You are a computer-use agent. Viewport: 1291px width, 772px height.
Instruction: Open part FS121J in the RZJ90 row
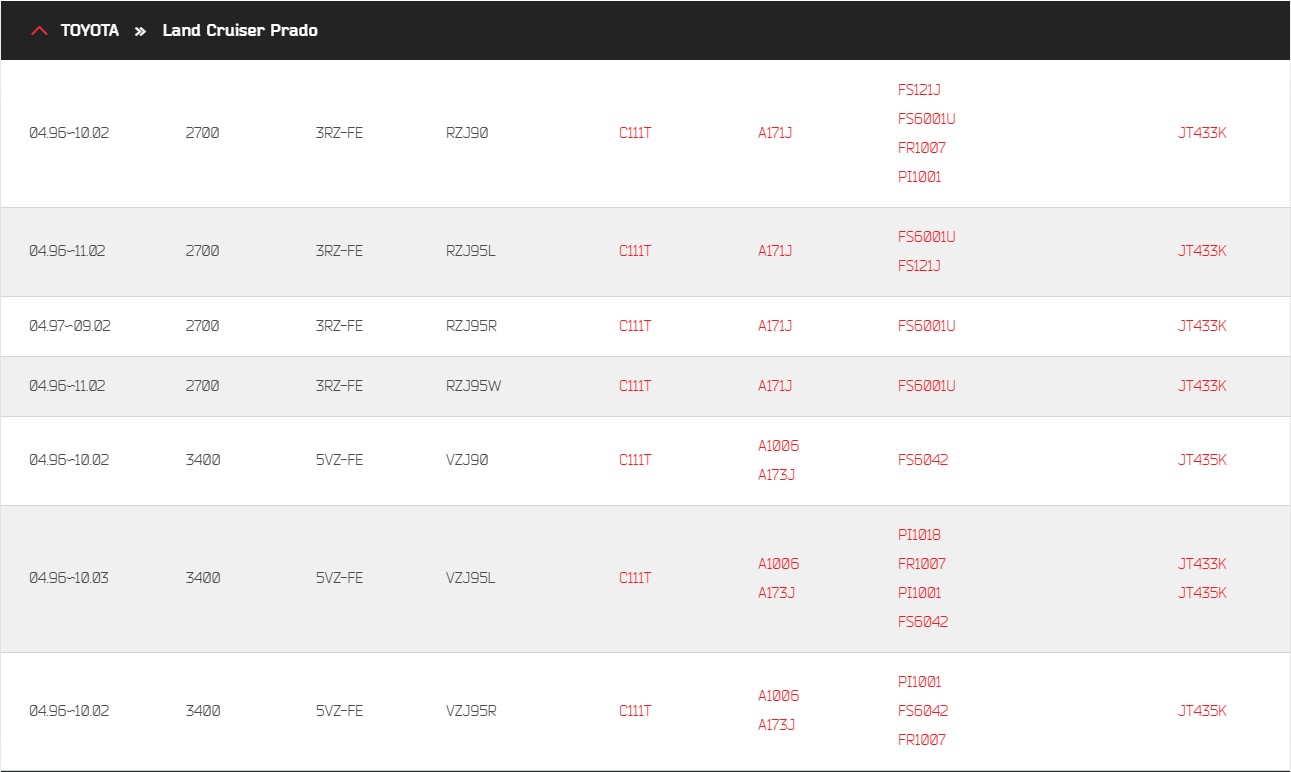(919, 90)
